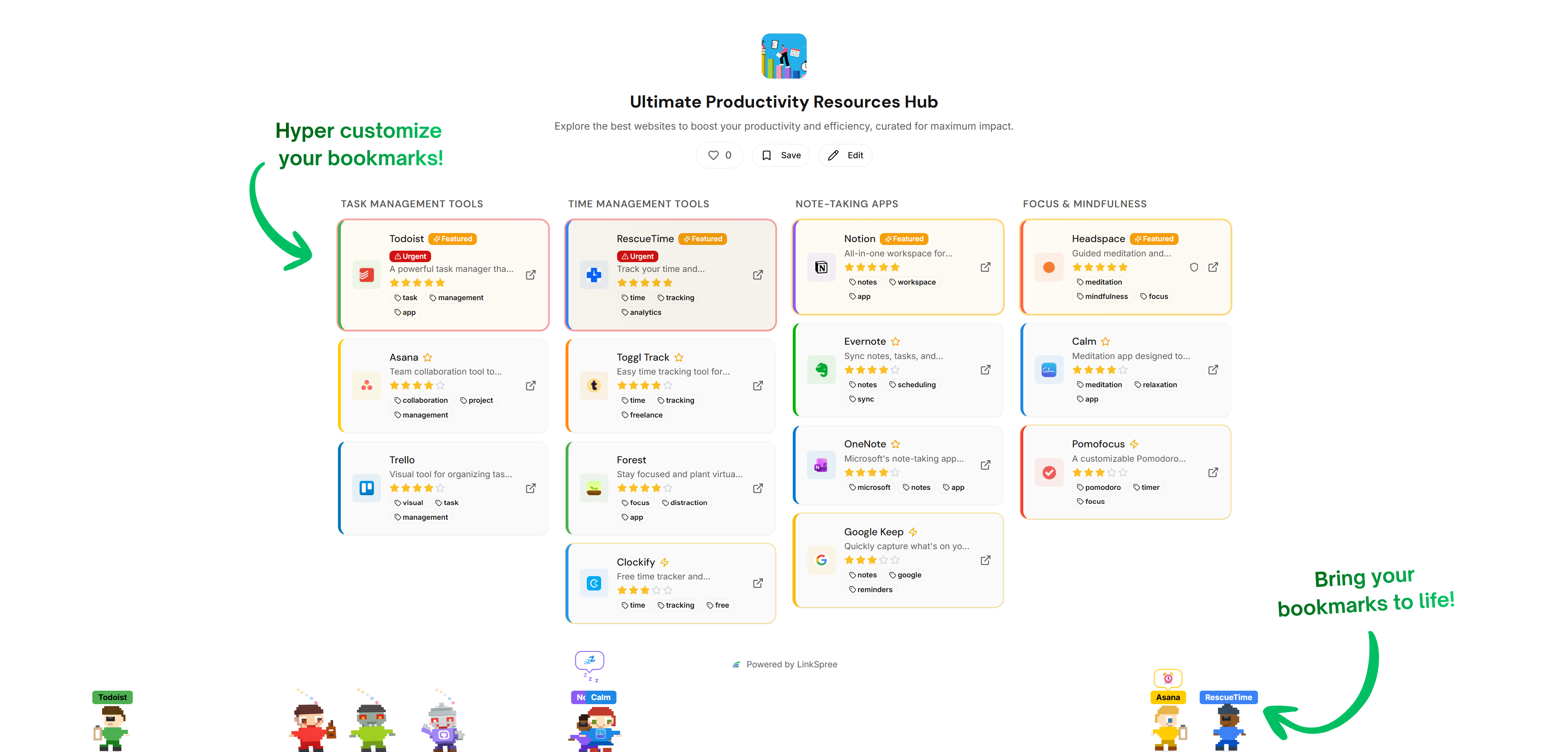Open Evernote external link icon
Screen dimensions: 1568x752
(x=985, y=370)
